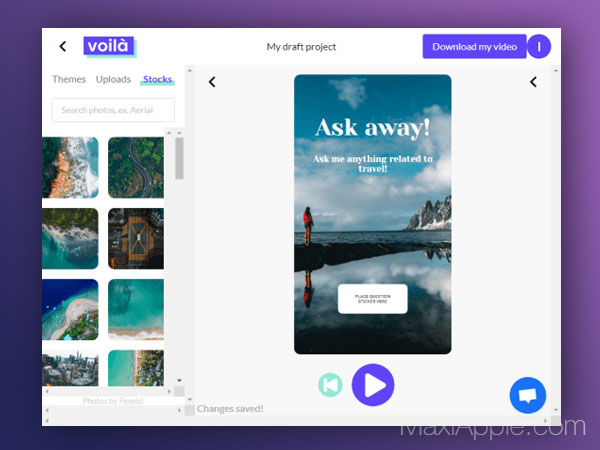Collapse left panel with preview-side chevron
600x450 pixels.
pos(212,82)
